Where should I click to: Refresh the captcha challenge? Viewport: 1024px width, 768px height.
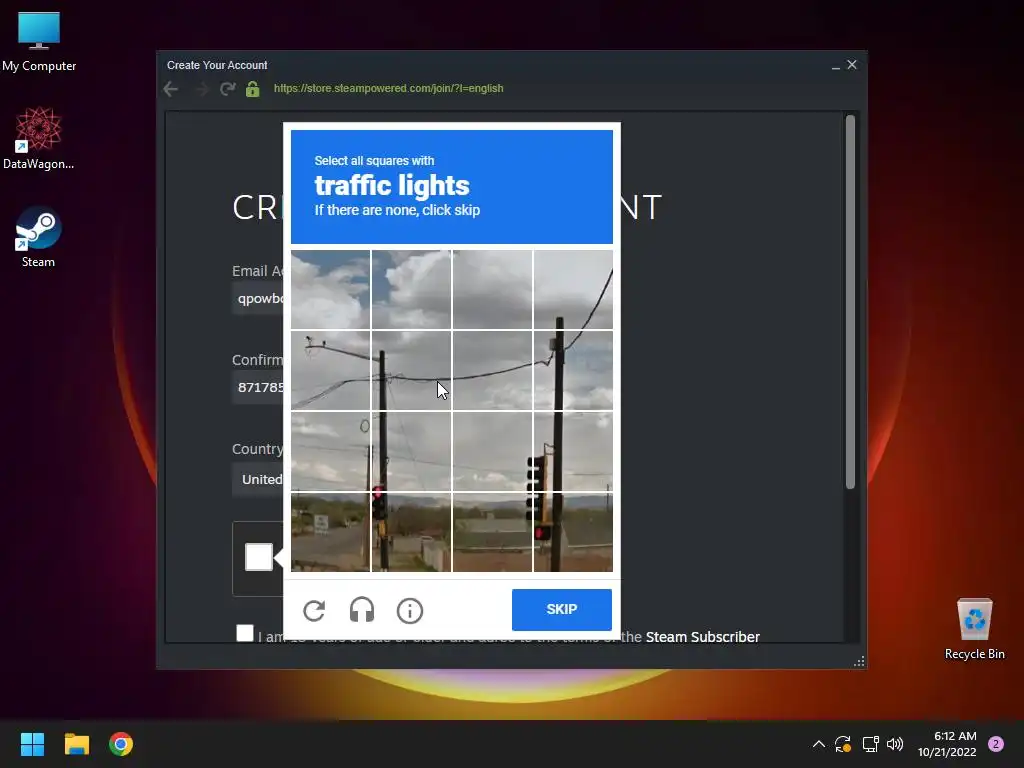point(314,611)
